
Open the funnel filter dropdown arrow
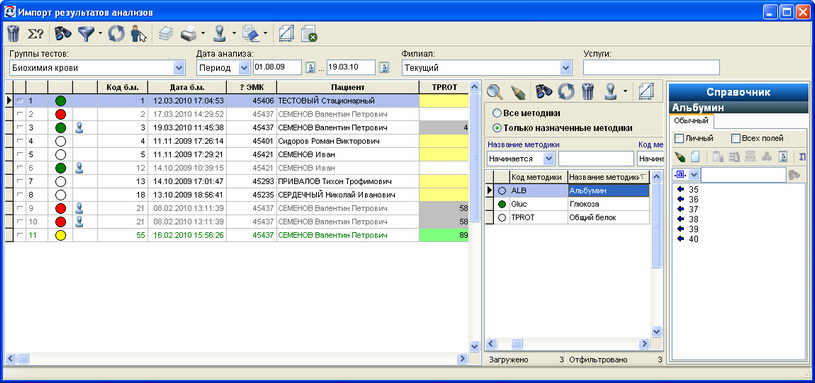[99, 34]
